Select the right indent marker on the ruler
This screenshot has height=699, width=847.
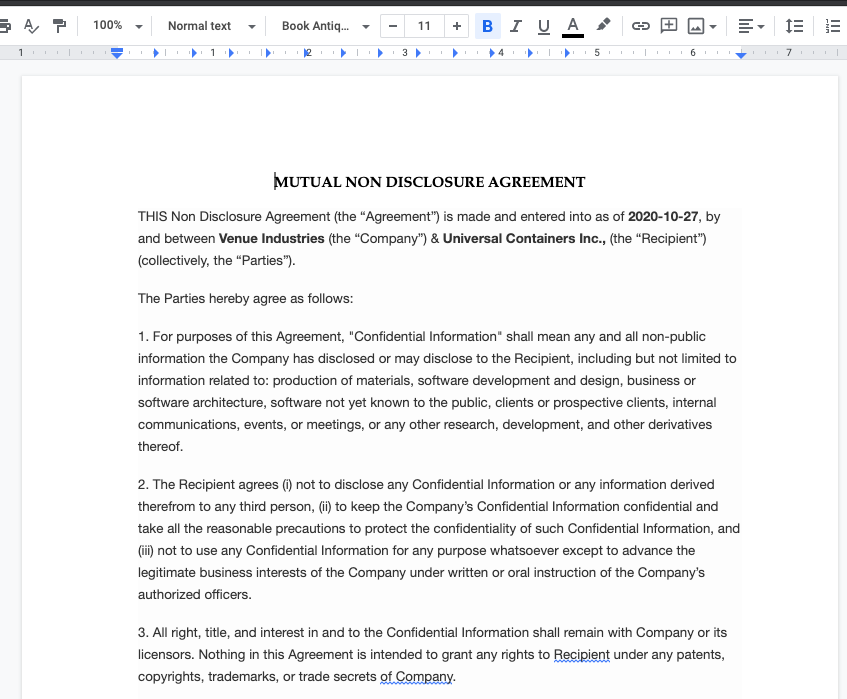pyautogui.click(x=741, y=55)
